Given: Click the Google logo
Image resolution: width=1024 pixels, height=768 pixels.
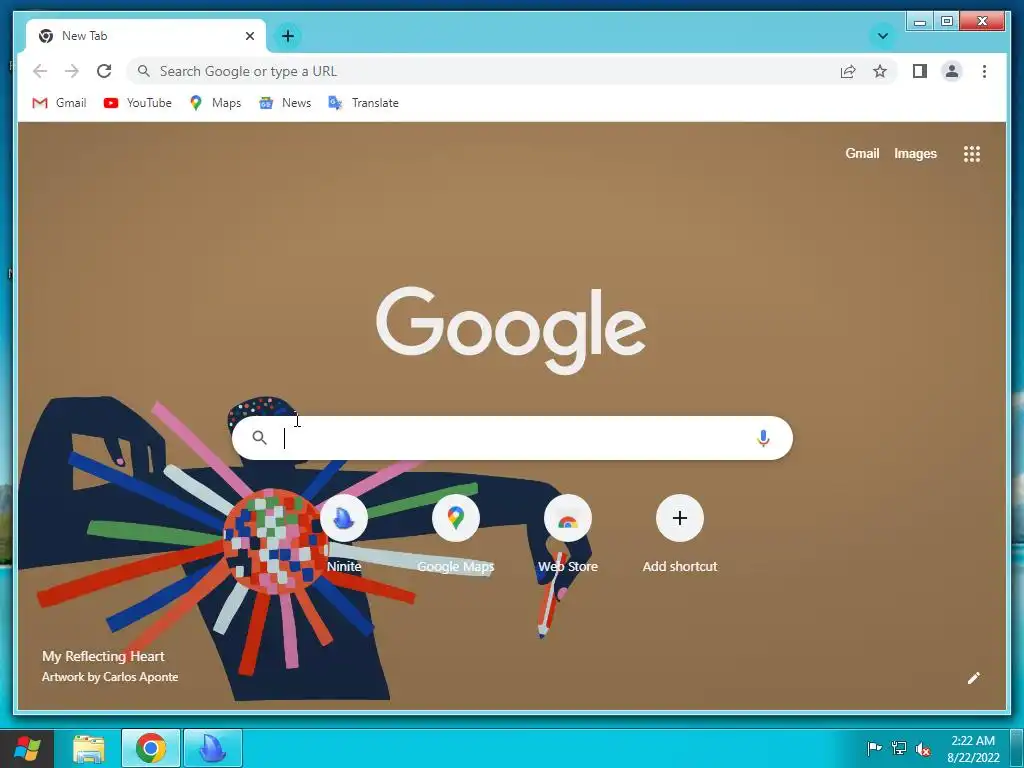Looking at the screenshot, I should point(511,330).
